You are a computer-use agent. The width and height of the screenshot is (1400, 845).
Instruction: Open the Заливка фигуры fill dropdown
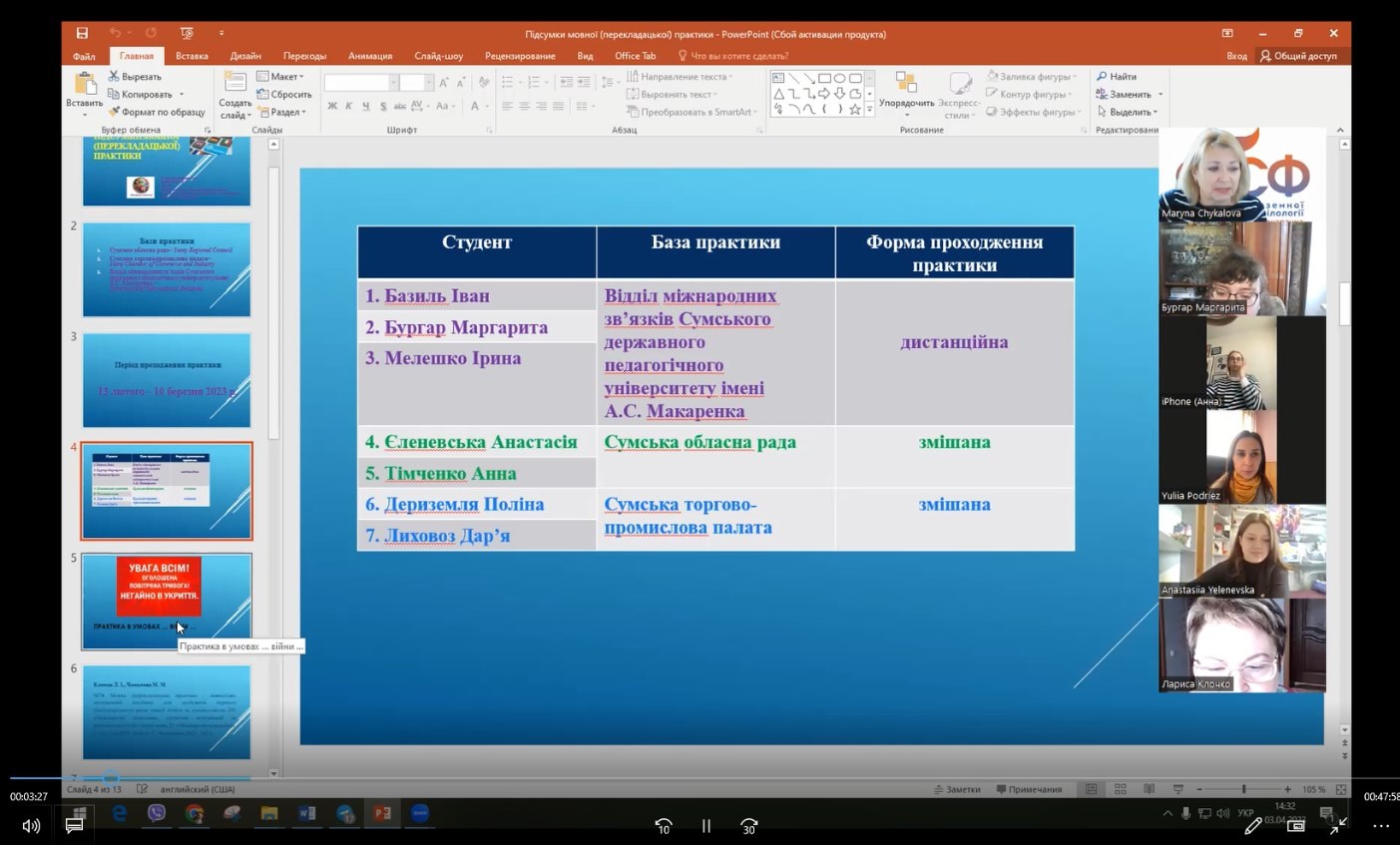[1031, 76]
